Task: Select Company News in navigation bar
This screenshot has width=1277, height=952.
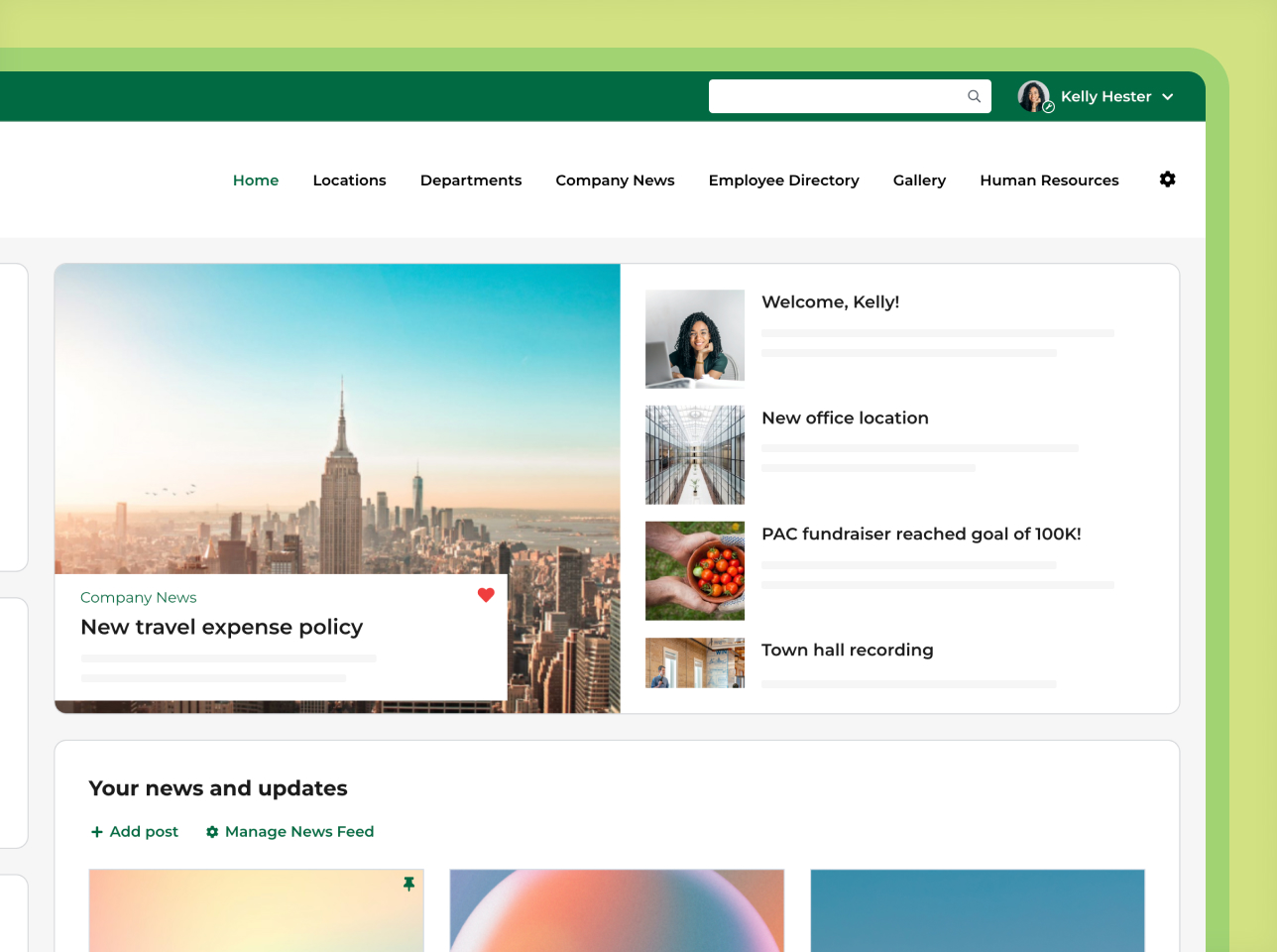Action: (x=615, y=180)
